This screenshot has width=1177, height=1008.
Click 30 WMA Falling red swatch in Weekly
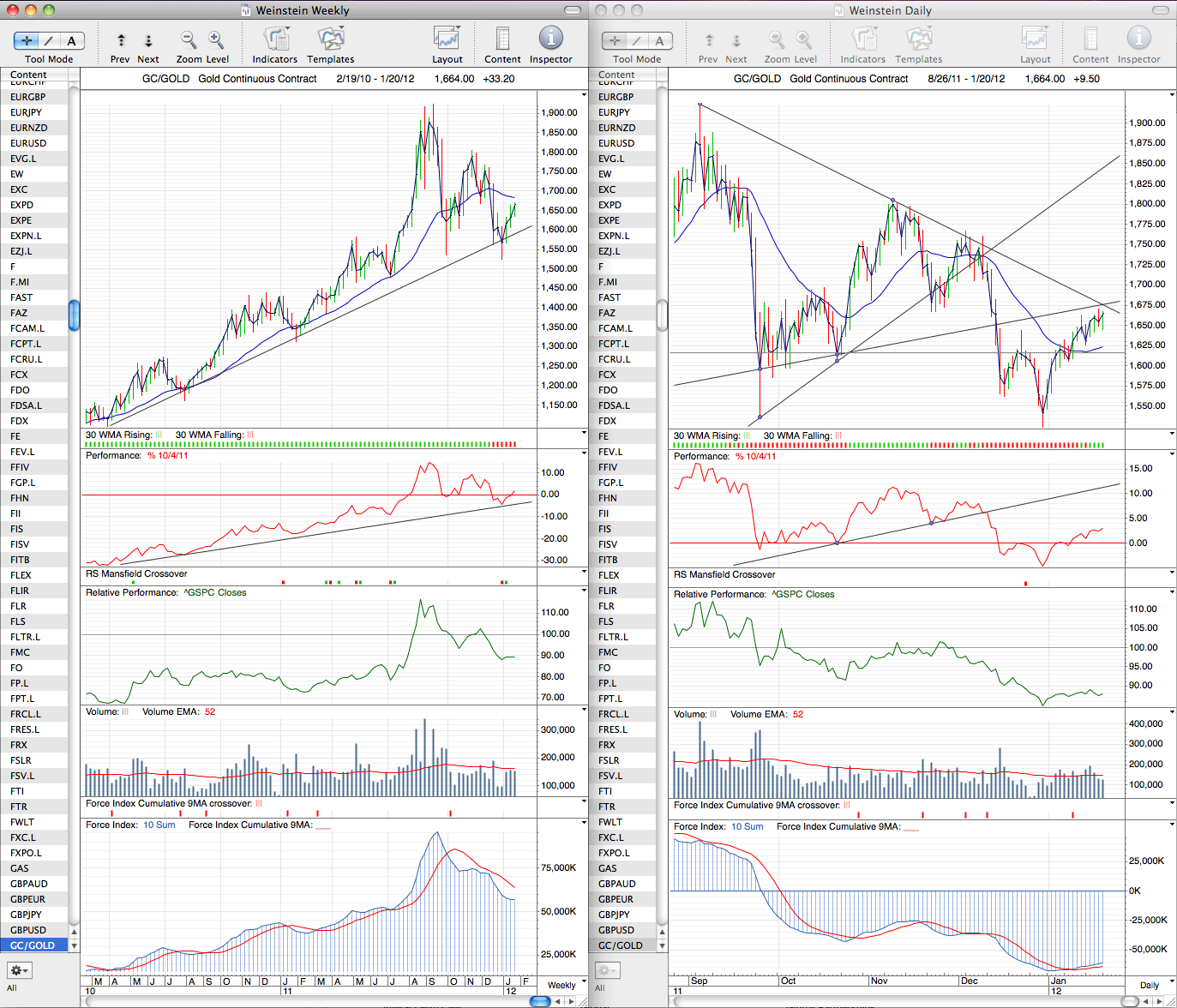[x=250, y=435]
